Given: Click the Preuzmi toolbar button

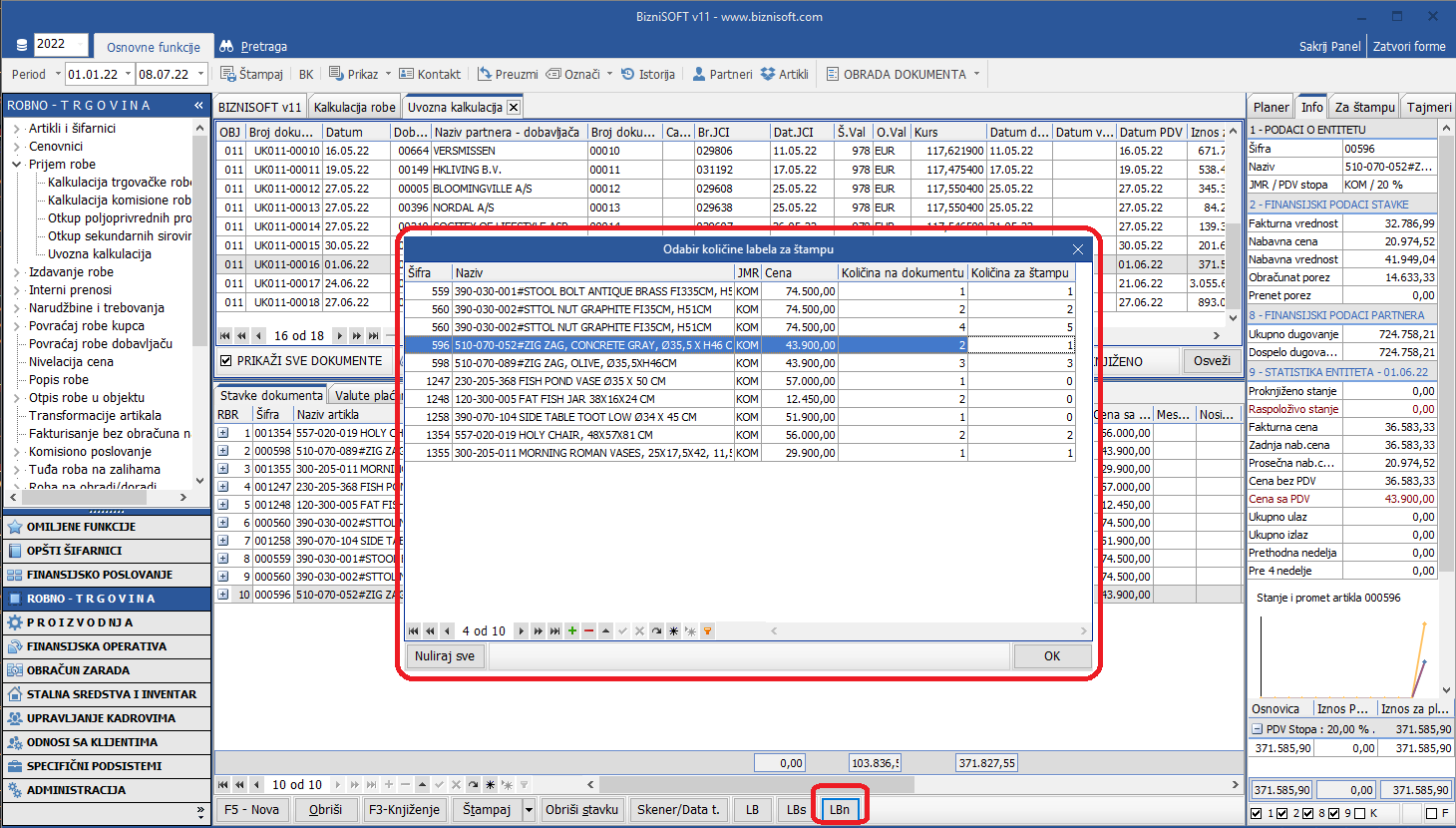Looking at the screenshot, I should click(507, 74).
